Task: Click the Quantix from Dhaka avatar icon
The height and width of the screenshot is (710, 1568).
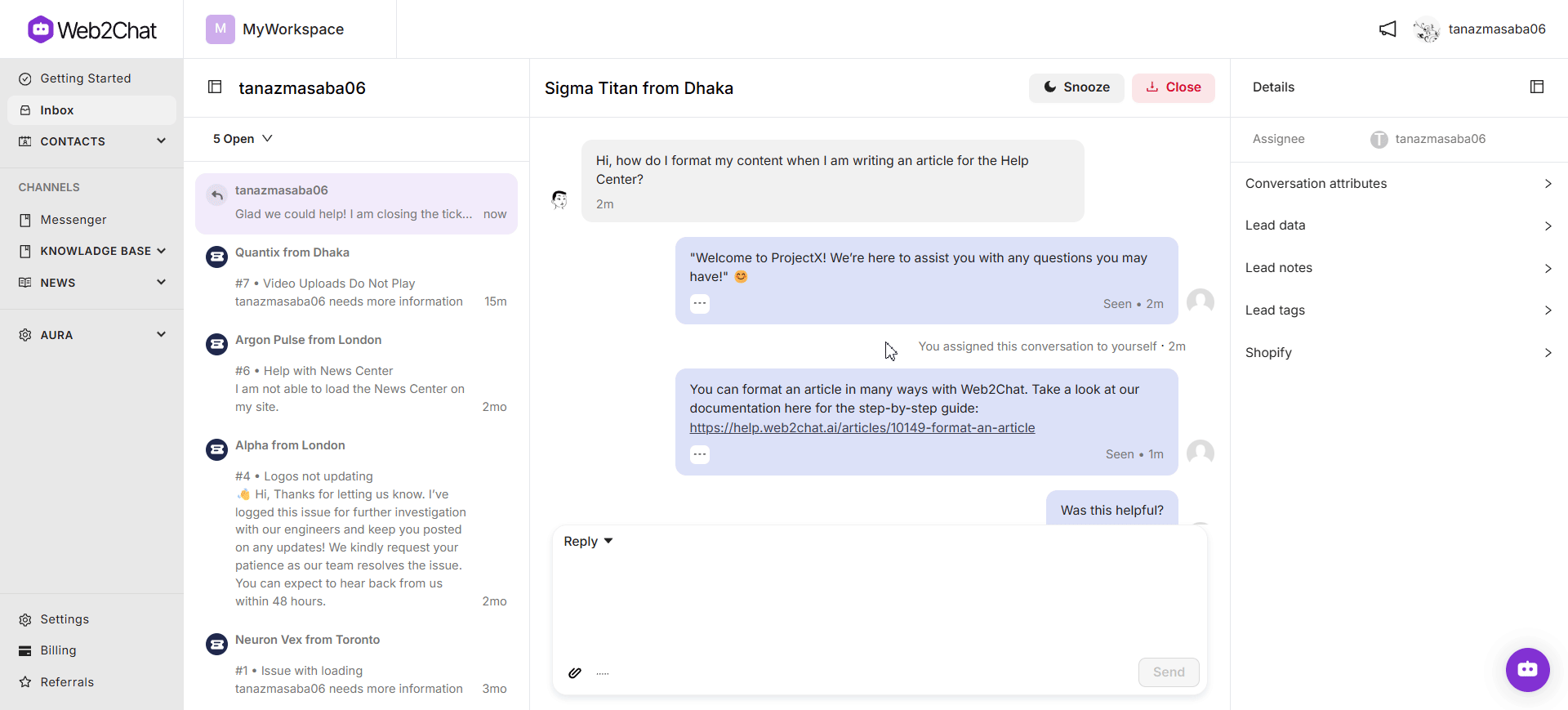Action: 216,257
